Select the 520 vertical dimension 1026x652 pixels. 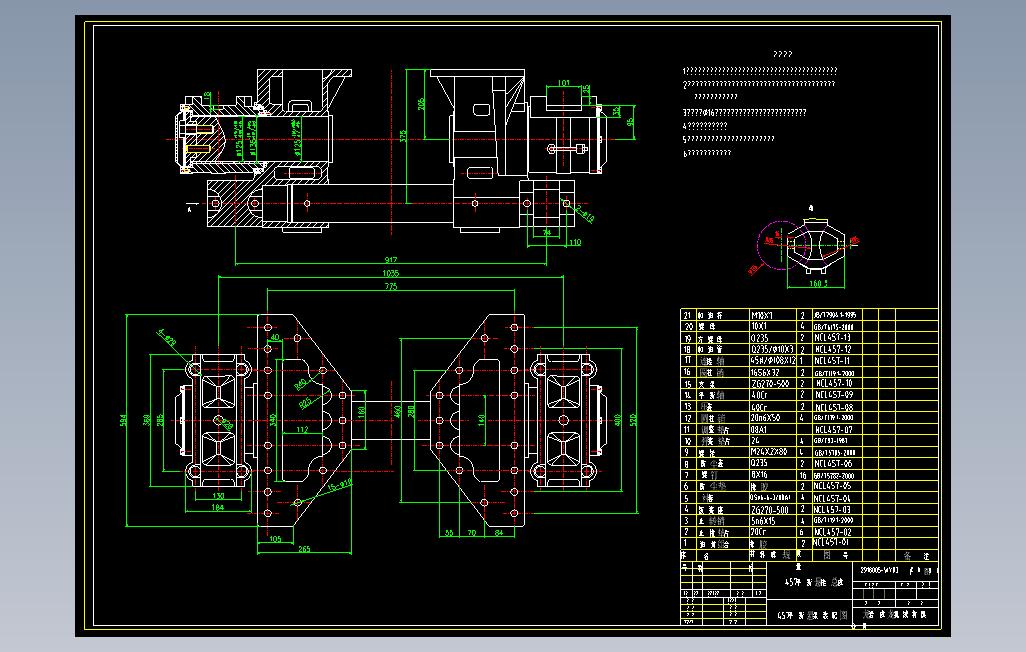[633, 420]
